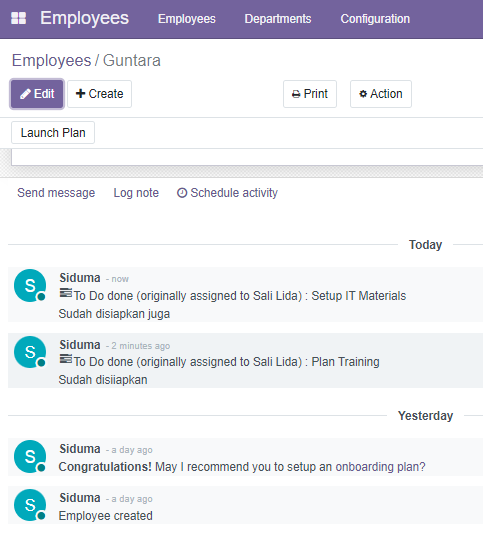Screen dimensions: 483x544
Task: Edit the Guntara employee record
Action: tap(37, 94)
